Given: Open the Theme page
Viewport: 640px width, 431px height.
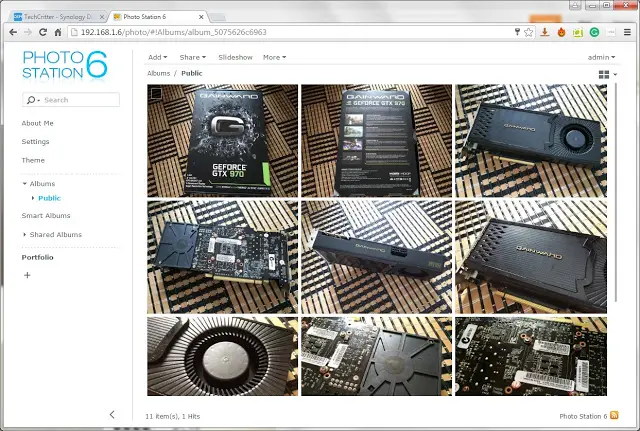Looking at the screenshot, I should (x=33, y=160).
